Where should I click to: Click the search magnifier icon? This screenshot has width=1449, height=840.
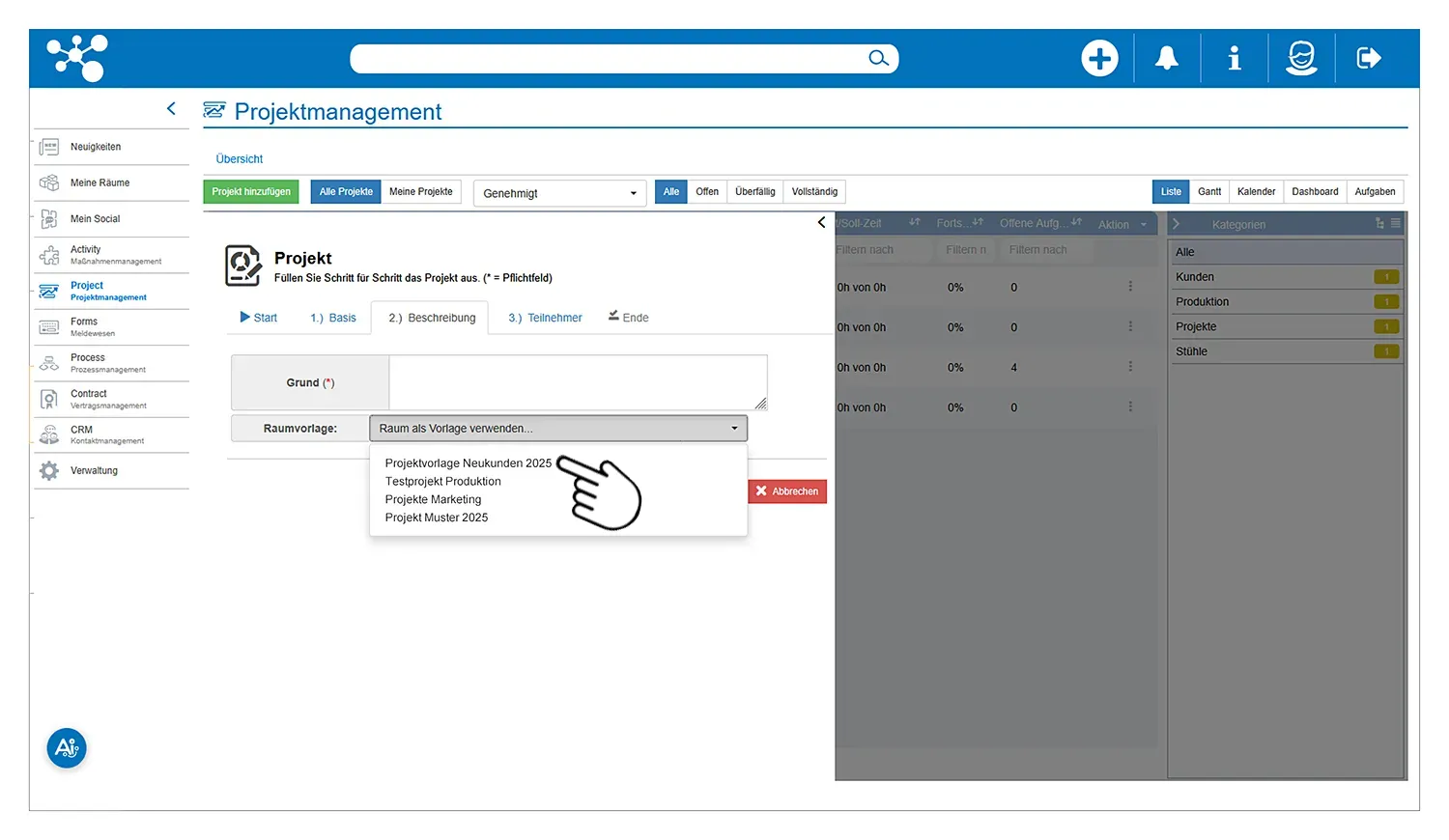coord(877,59)
